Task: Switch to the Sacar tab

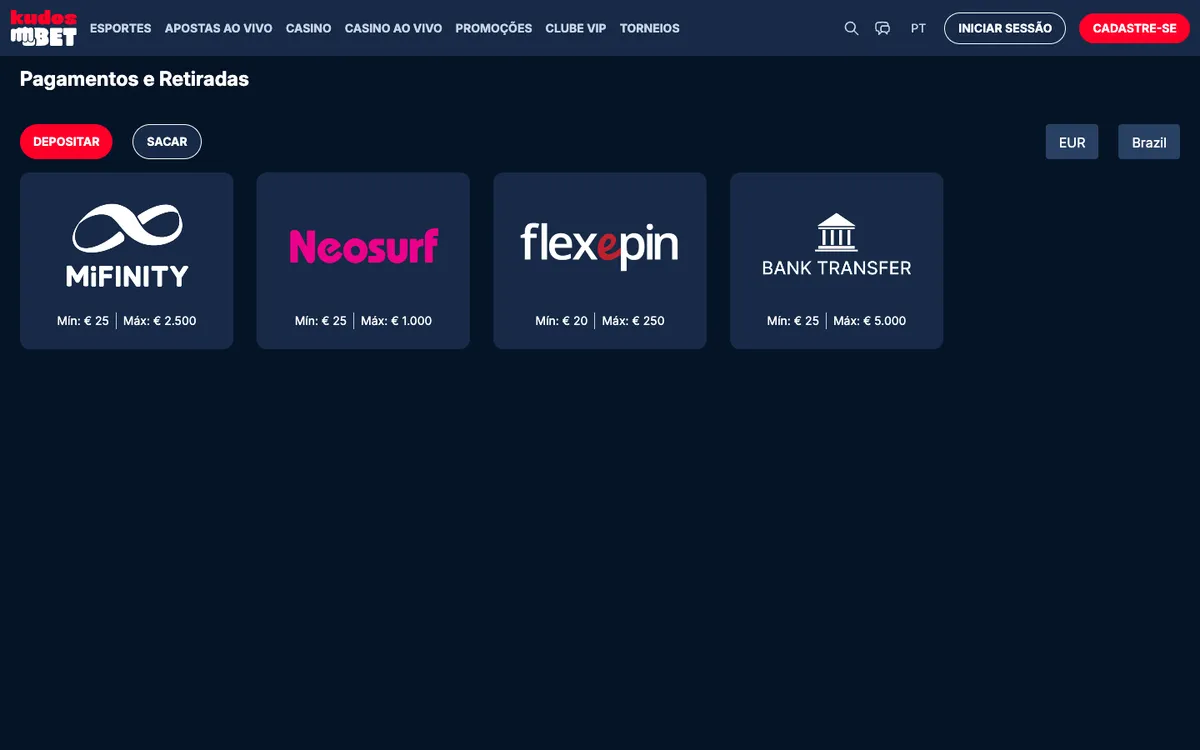Action: pyautogui.click(x=167, y=142)
